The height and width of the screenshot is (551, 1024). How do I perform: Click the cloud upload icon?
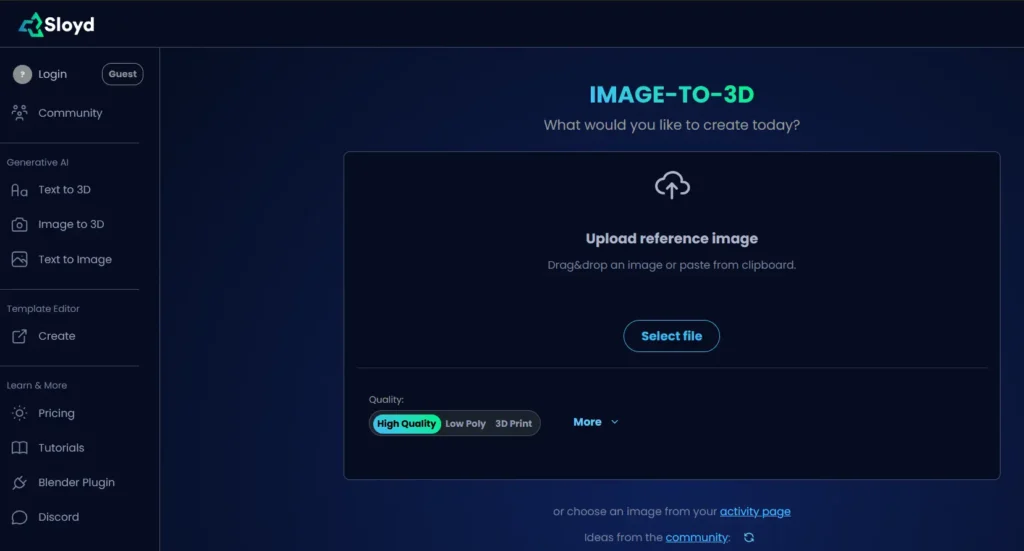(x=672, y=185)
